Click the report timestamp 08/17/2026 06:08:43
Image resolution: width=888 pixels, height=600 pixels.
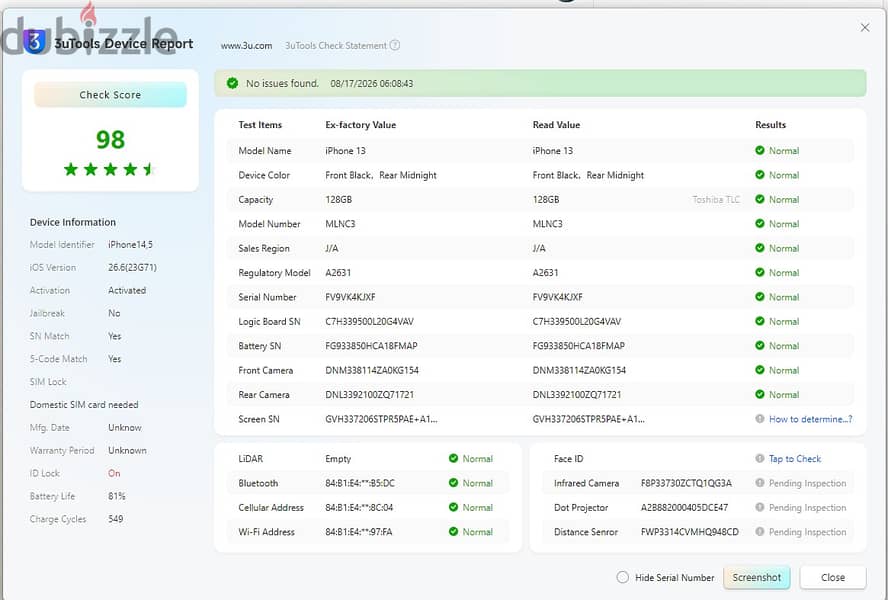tap(372, 83)
